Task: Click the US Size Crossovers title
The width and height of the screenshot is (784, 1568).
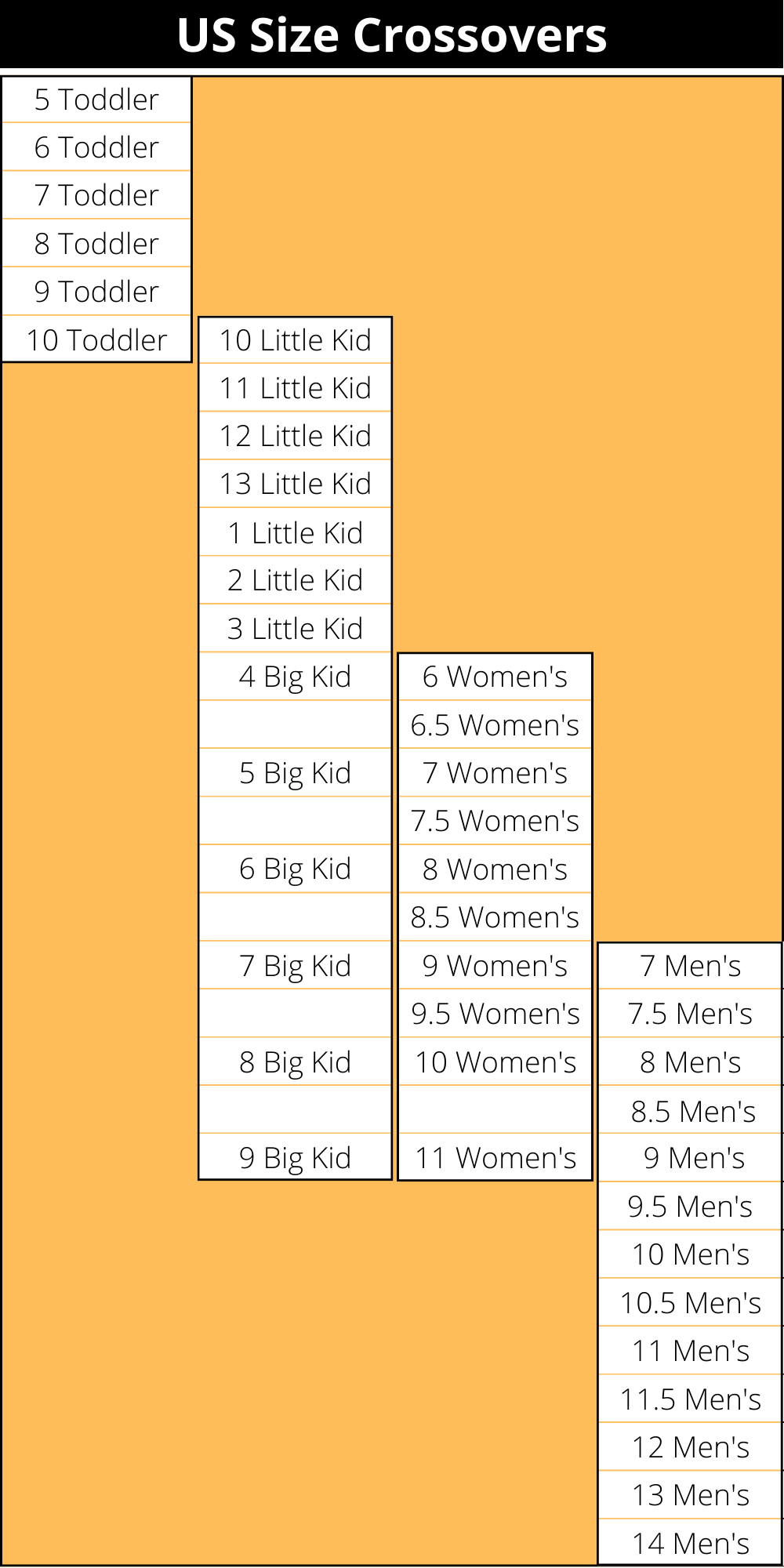Action: tap(392, 35)
